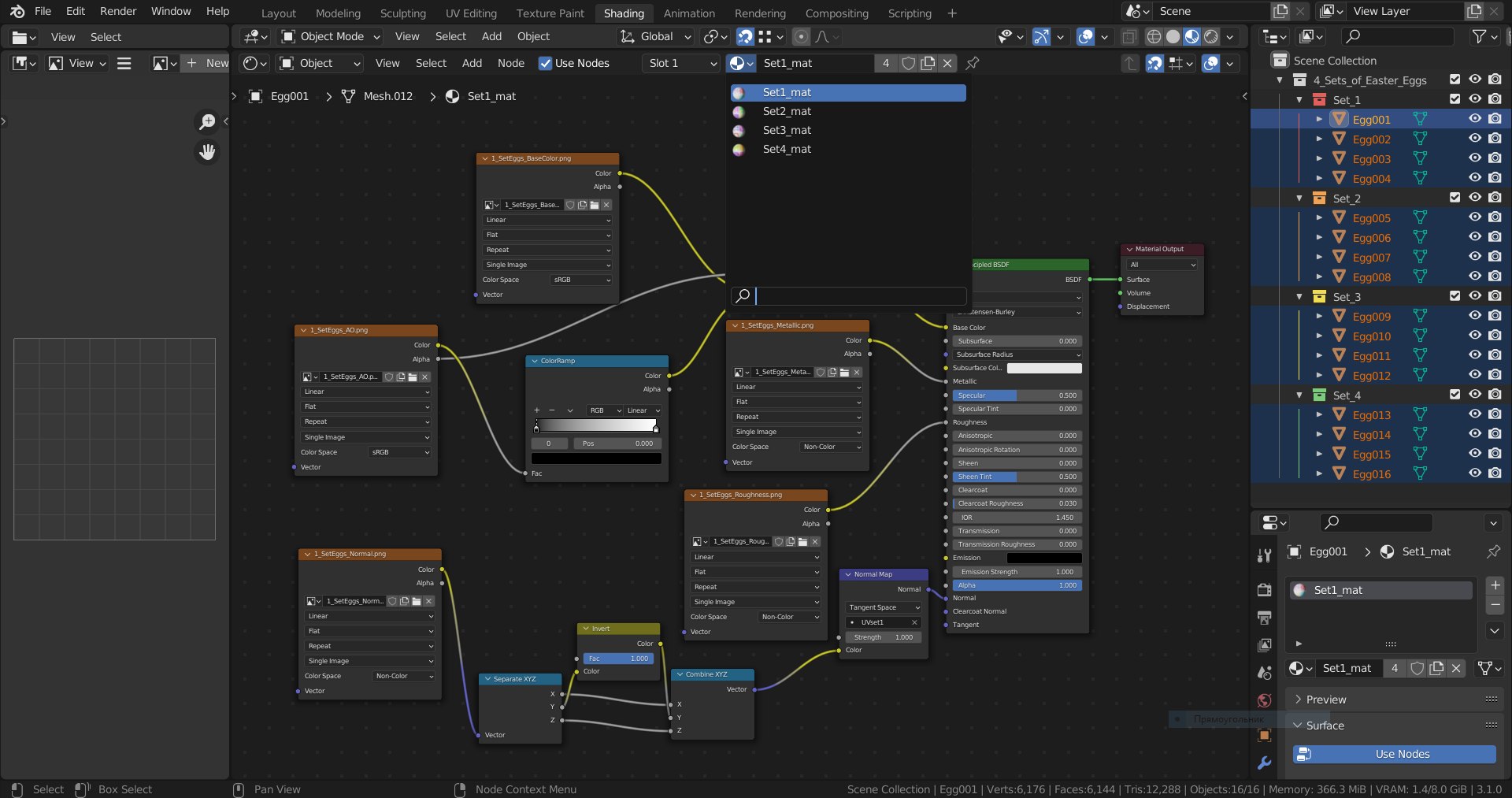
Task: Open the Tool properties tab icon
Action: (1264, 555)
